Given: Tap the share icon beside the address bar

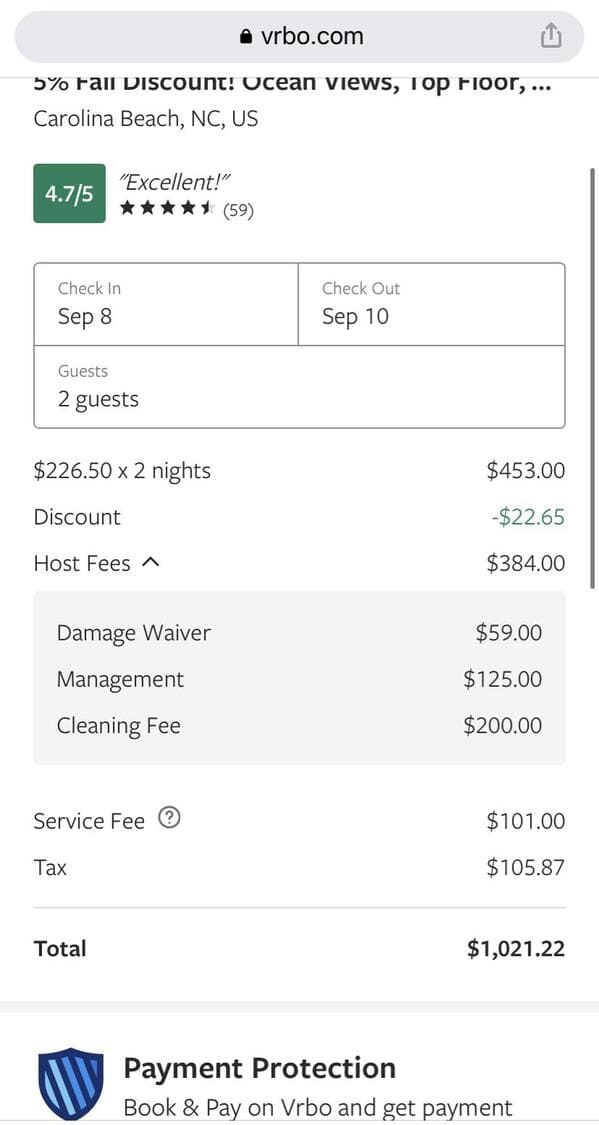Looking at the screenshot, I should click(x=551, y=35).
